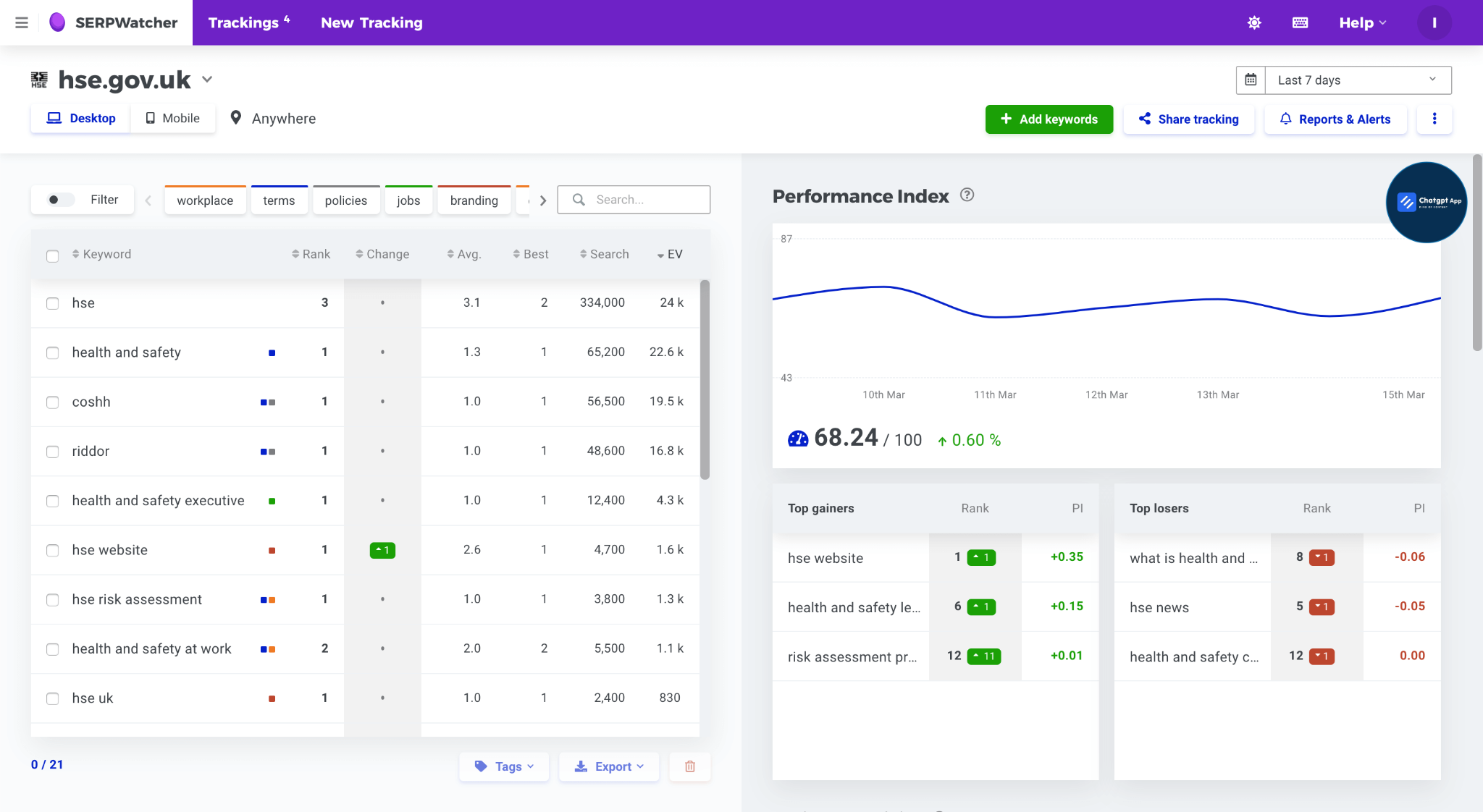Image resolution: width=1483 pixels, height=812 pixels.
Task: Click Add keywords button
Action: point(1049,119)
